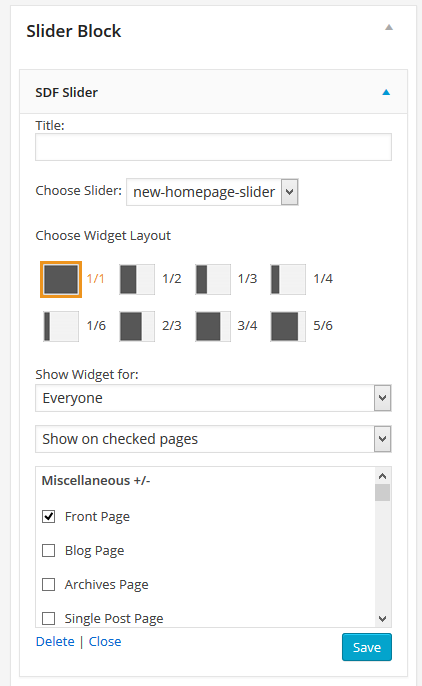Image resolution: width=422 pixels, height=686 pixels.
Task: Collapse the Slider Block panel arrow
Action: [389, 28]
